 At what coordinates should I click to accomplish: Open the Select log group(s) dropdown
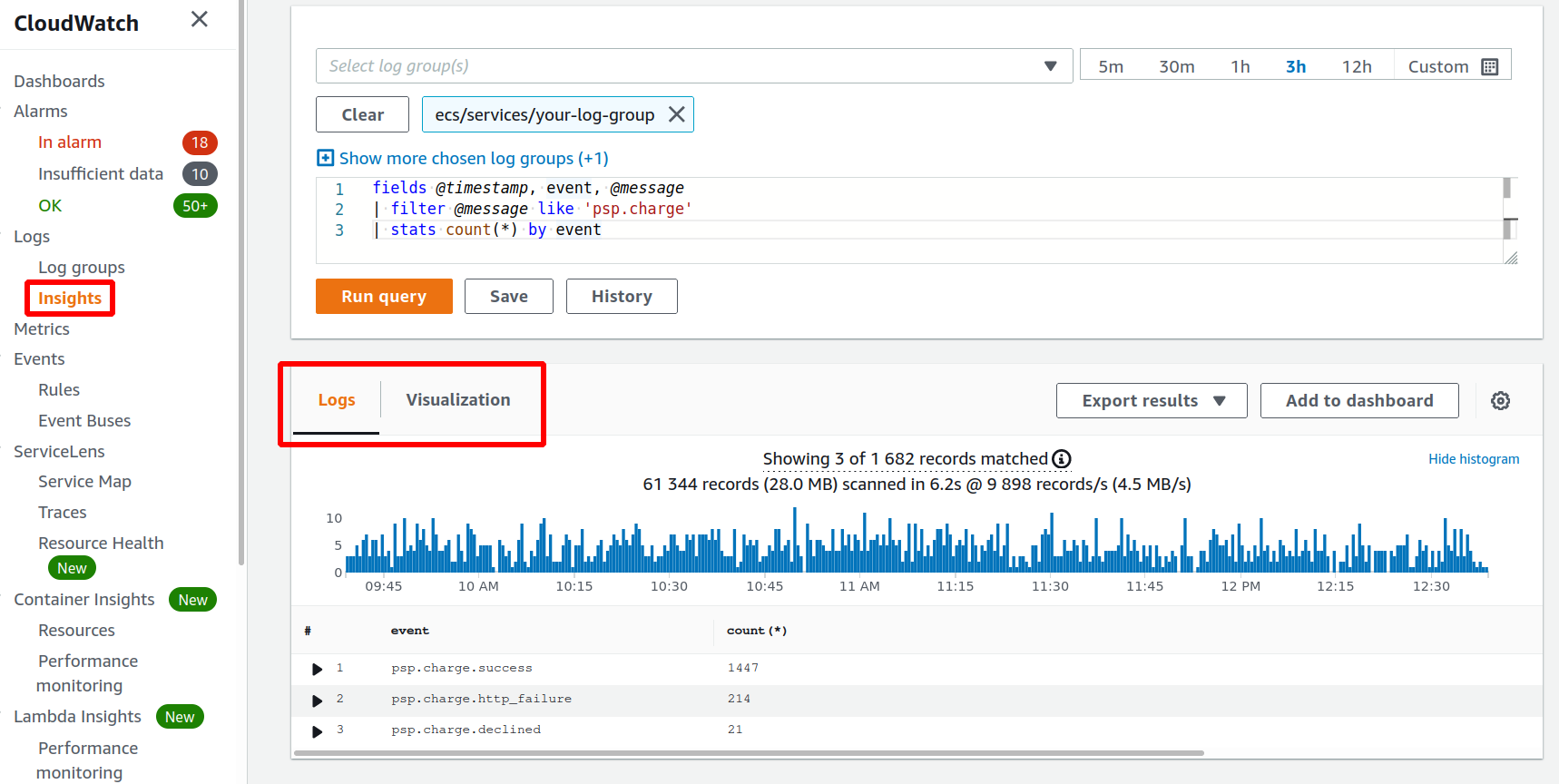pyautogui.click(x=694, y=66)
